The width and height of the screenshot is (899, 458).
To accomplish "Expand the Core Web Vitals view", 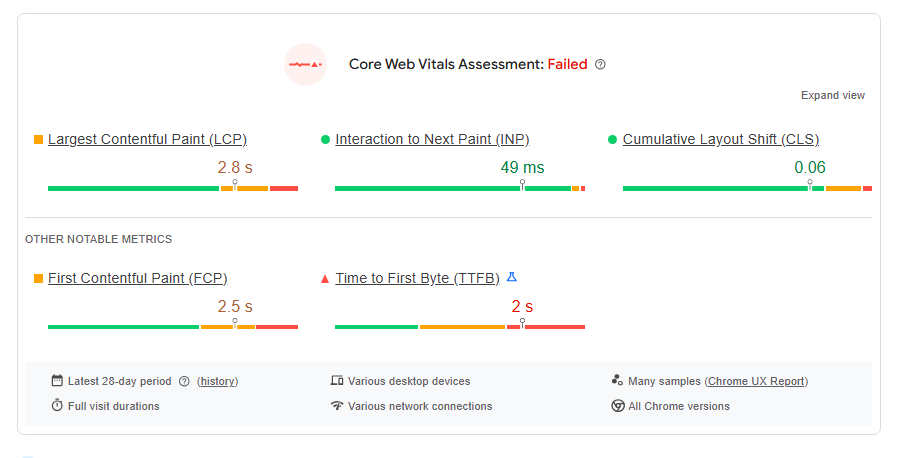I will [832, 95].
